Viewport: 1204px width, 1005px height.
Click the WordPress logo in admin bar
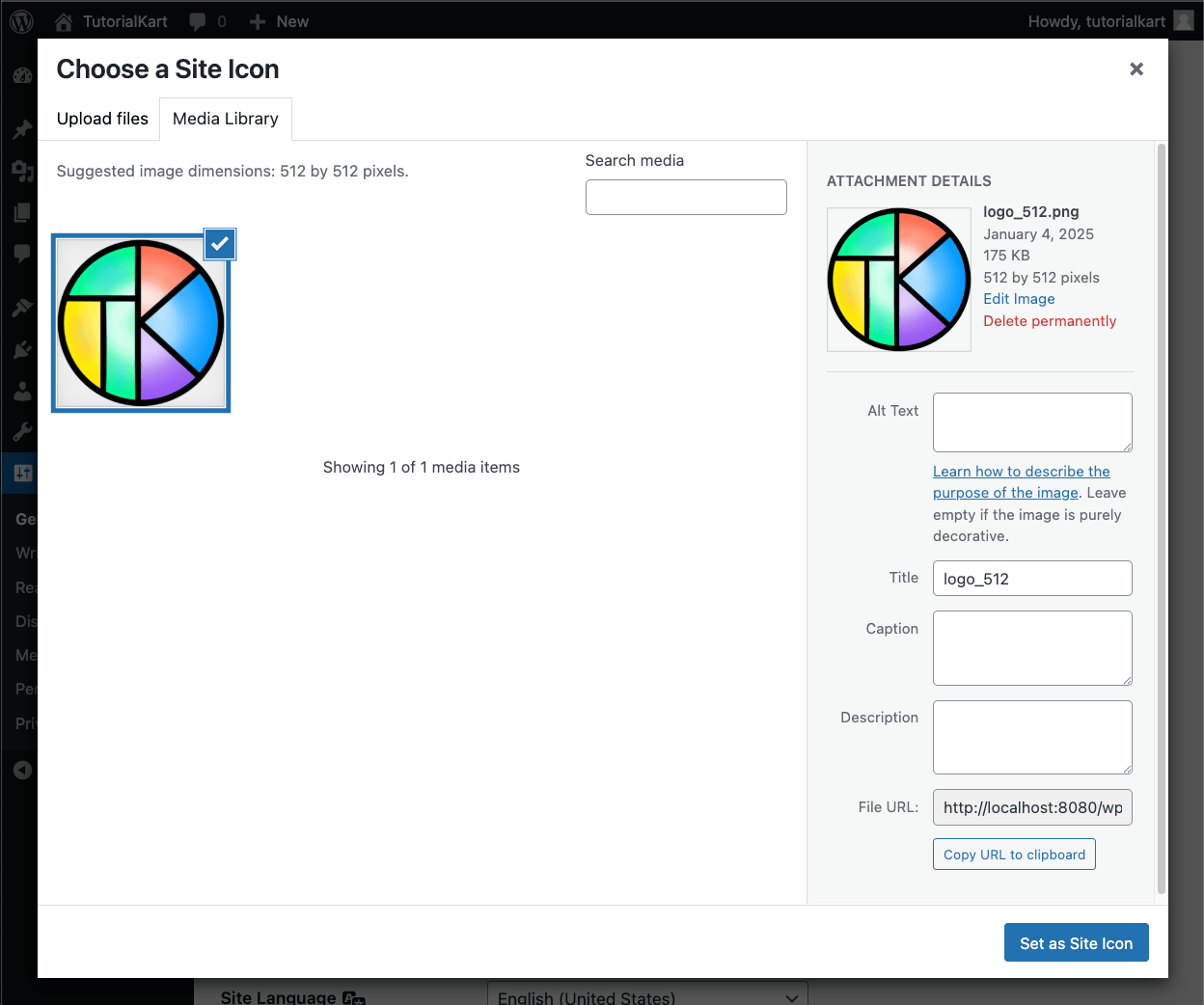pos(20,21)
